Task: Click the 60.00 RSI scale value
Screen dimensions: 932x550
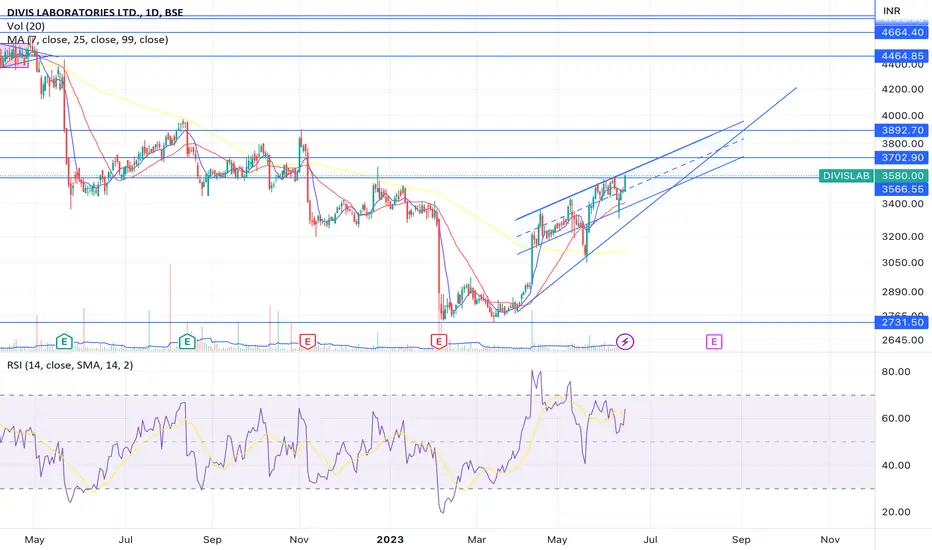Action: pyautogui.click(x=896, y=419)
